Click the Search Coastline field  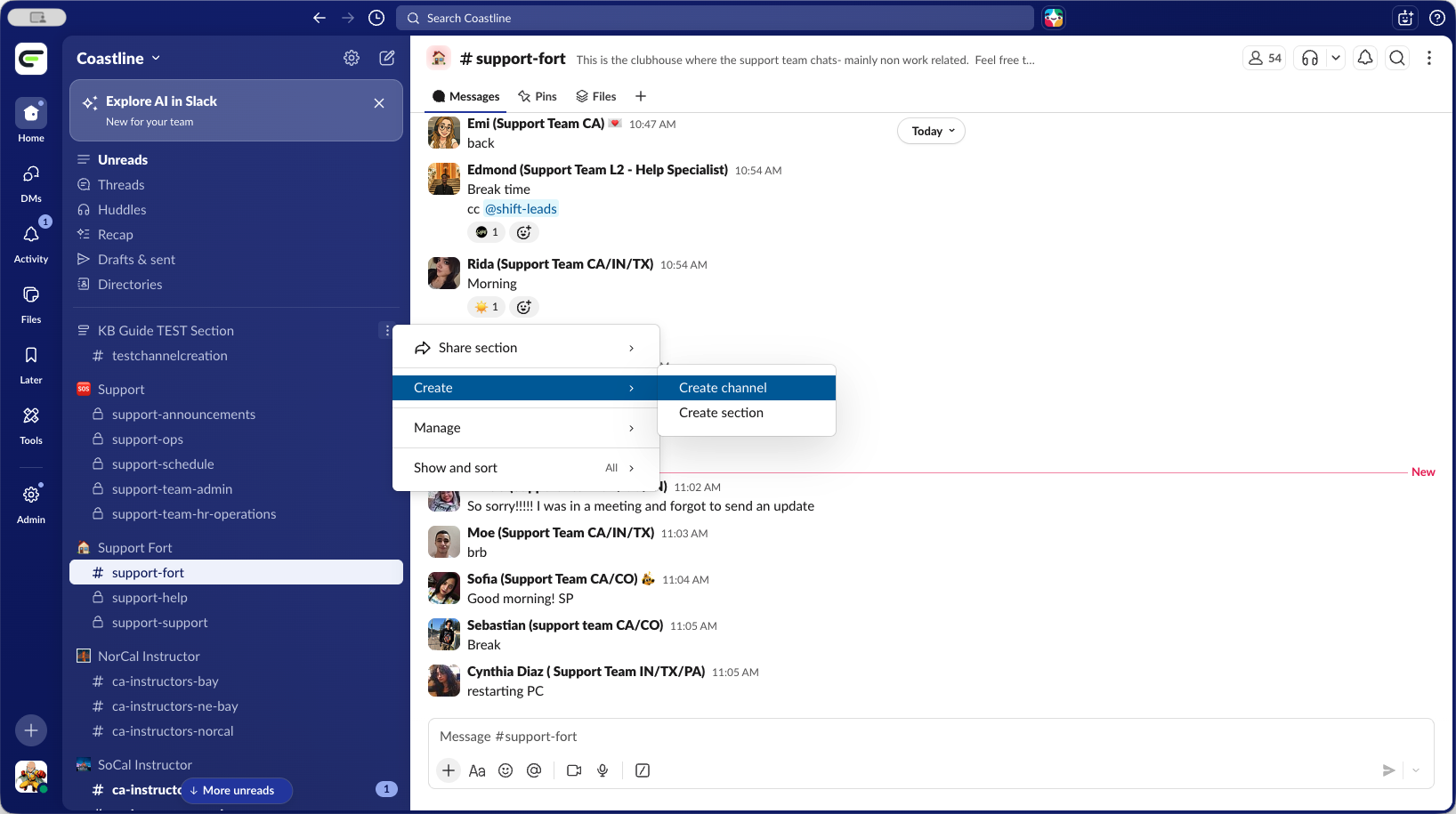[x=721, y=18]
